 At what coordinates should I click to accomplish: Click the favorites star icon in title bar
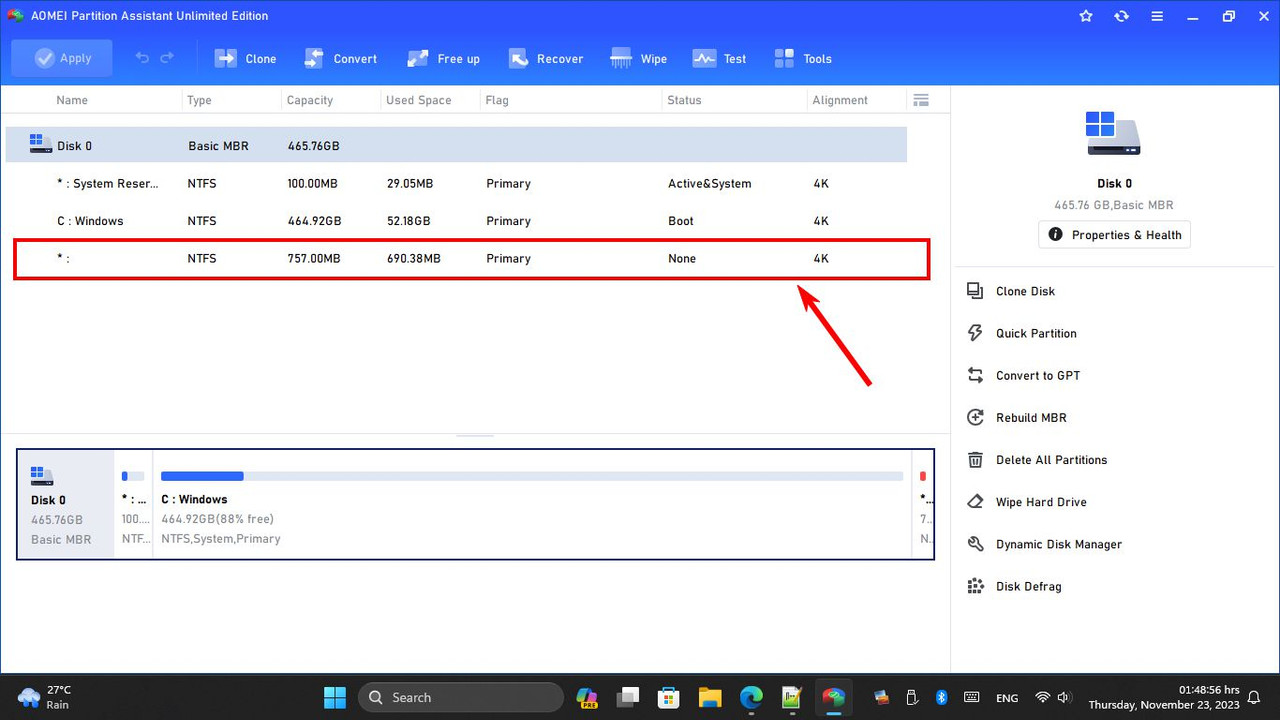click(x=1087, y=16)
